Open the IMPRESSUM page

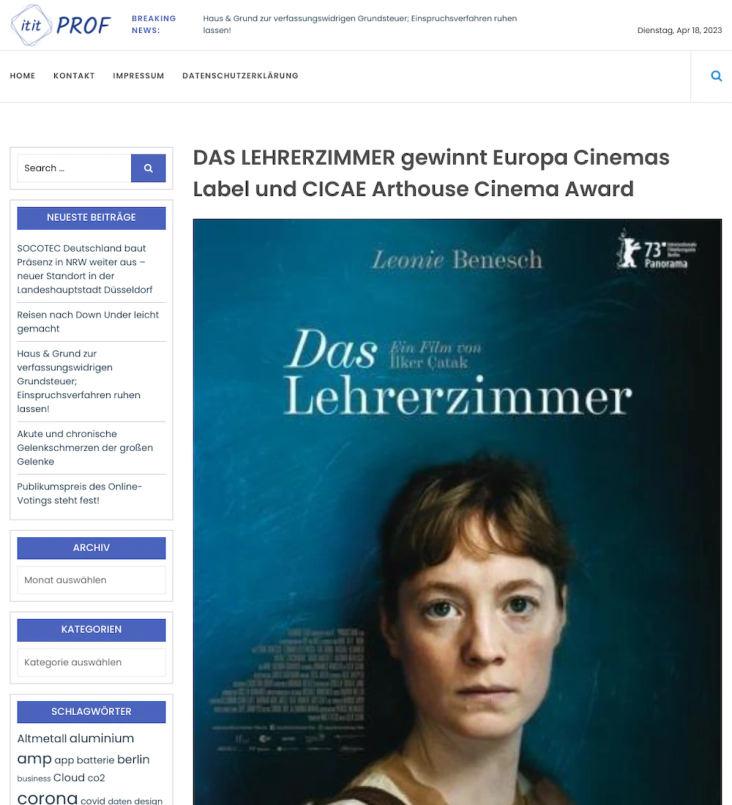[x=139, y=75]
